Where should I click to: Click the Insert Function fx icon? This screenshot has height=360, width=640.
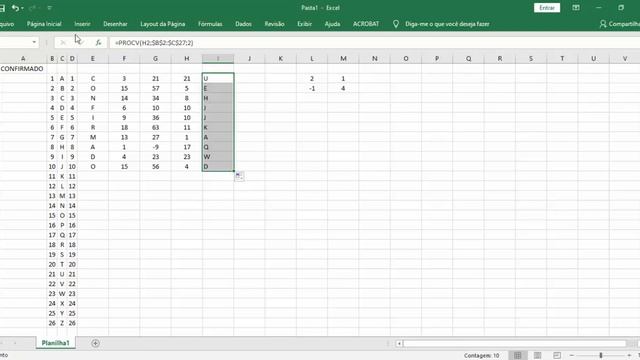point(98,42)
